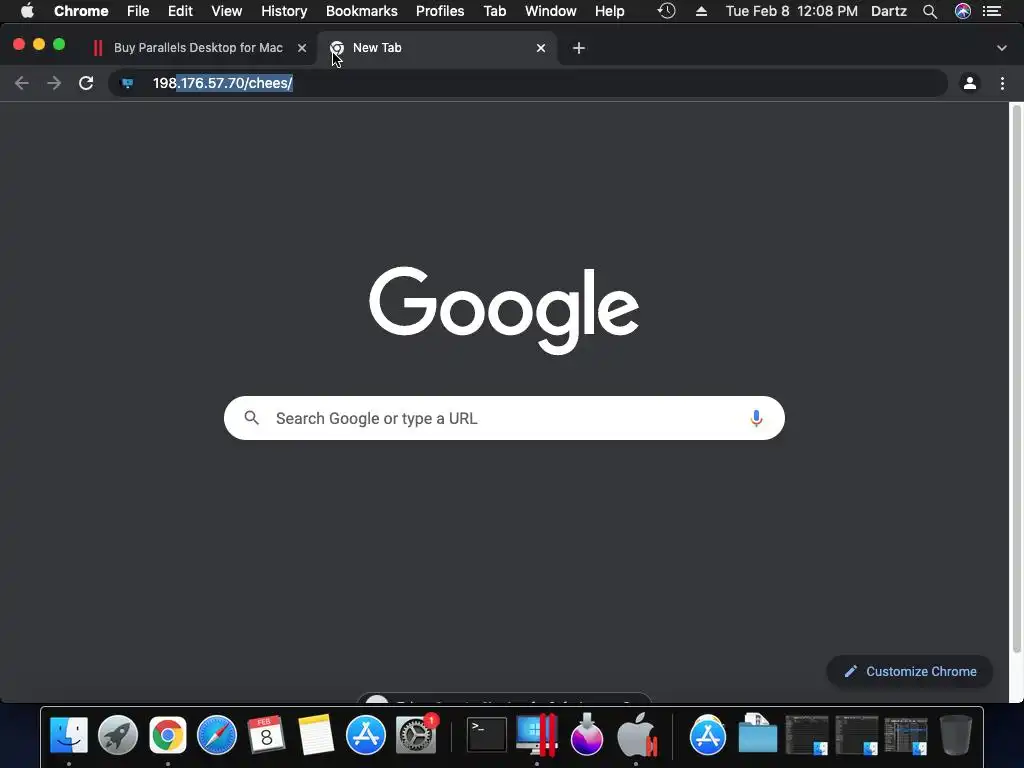Image resolution: width=1024 pixels, height=768 pixels.
Task: Click the Google logo
Action: pos(504,310)
